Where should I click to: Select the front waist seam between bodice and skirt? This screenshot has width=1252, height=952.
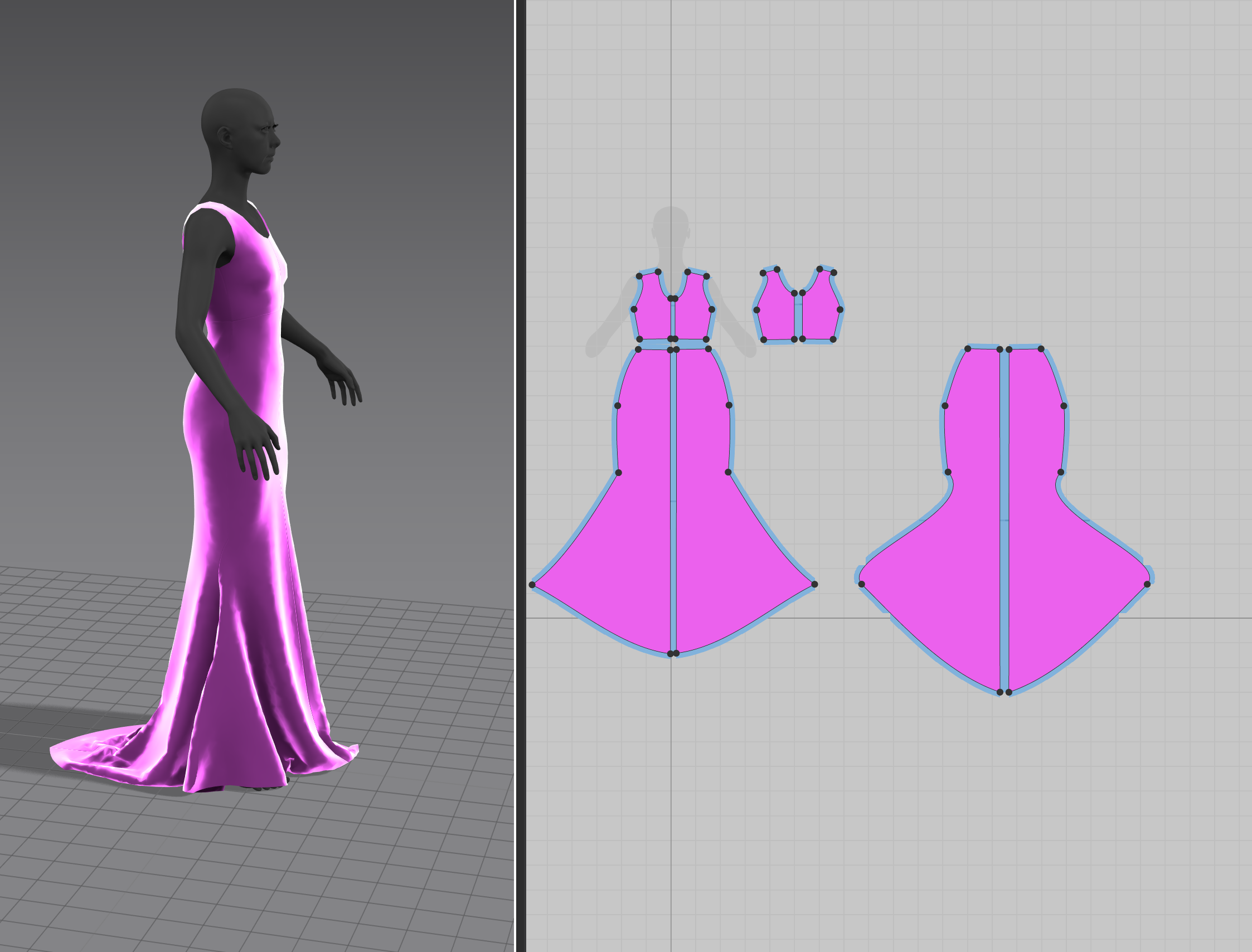[x=673, y=344]
